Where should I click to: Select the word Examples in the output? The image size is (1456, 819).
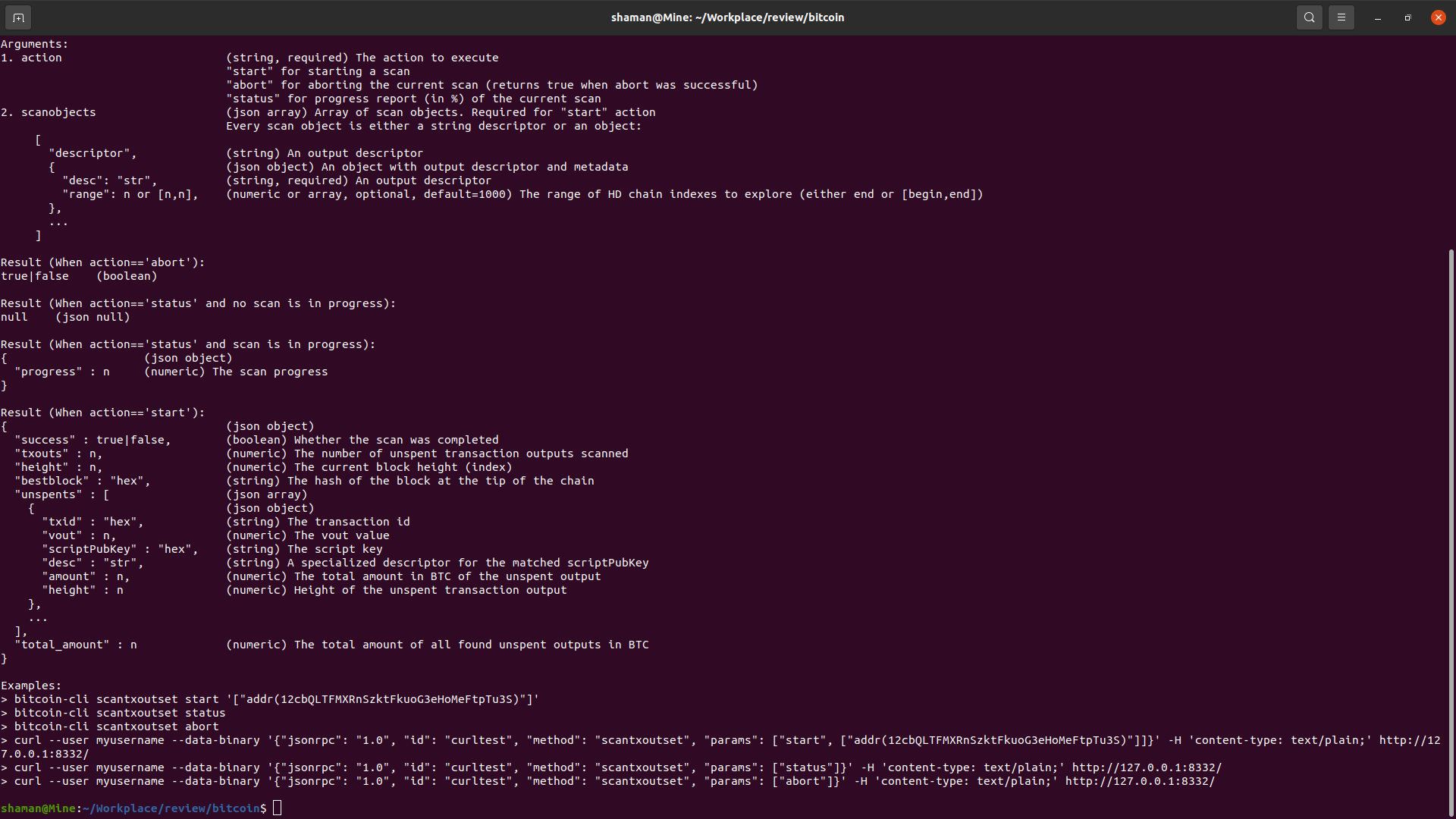(x=30, y=685)
